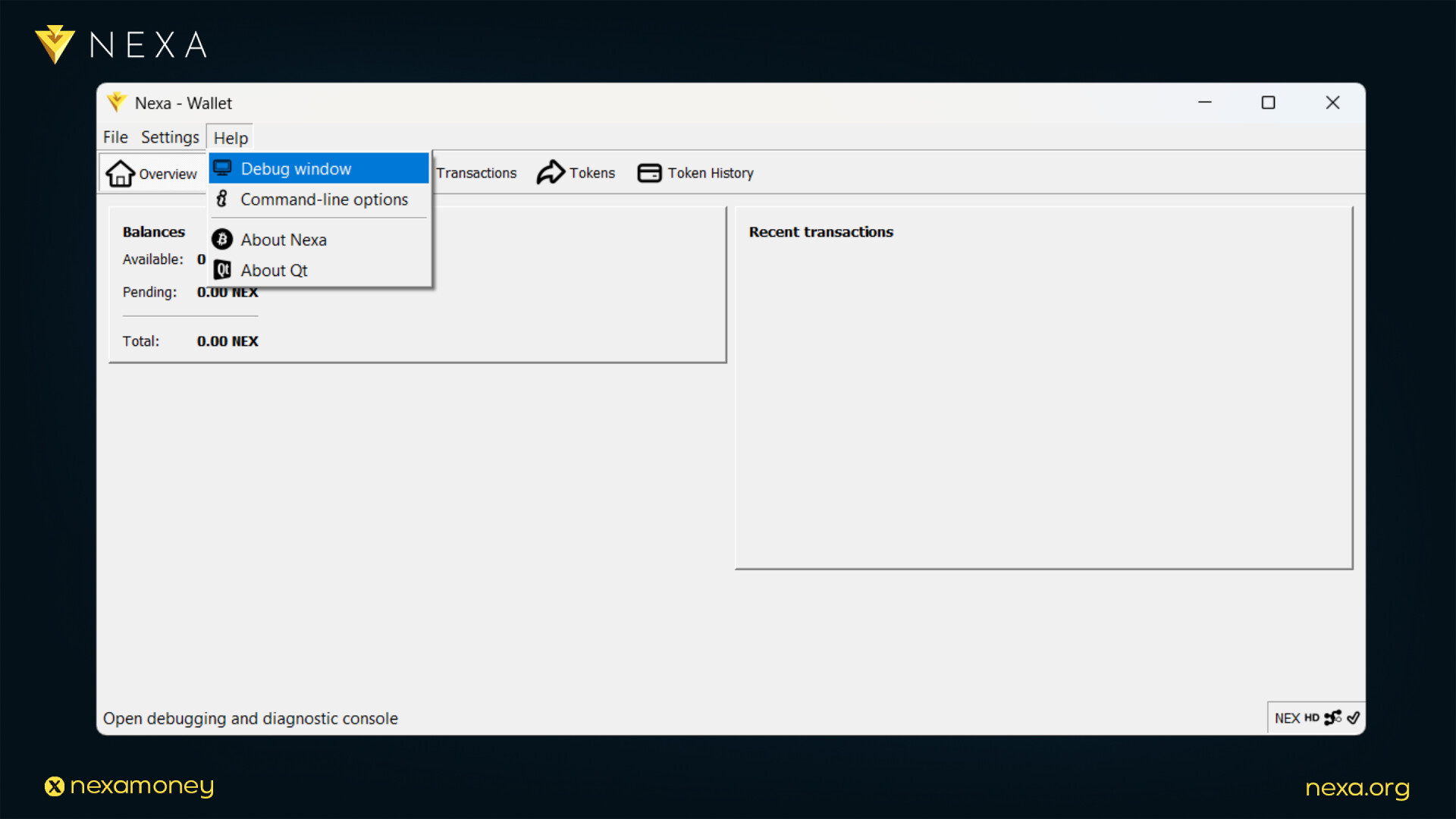
Task: Switch to the Transactions tab
Action: click(x=476, y=173)
